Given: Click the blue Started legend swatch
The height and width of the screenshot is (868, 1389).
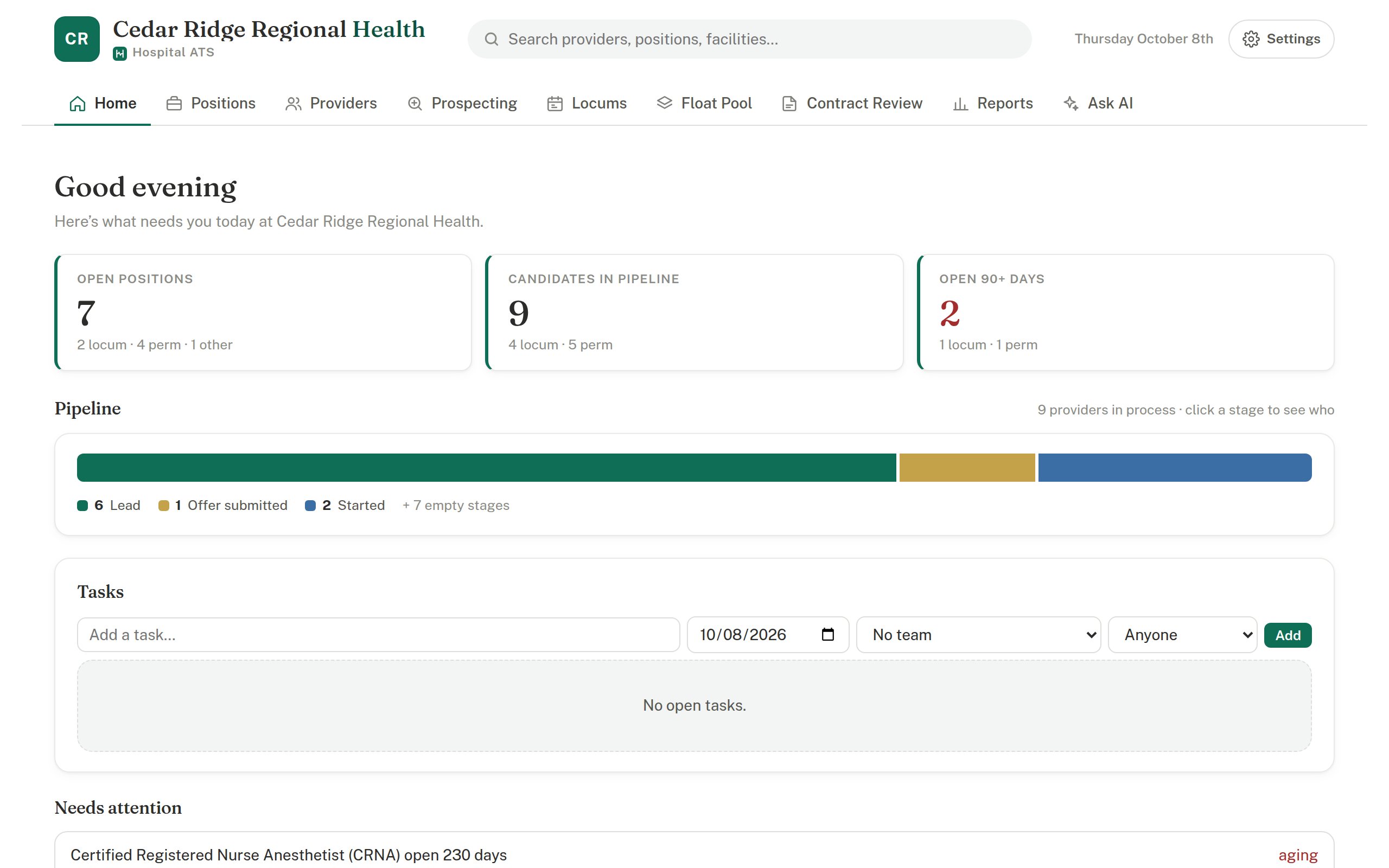Looking at the screenshot, I should click(310, 506).
